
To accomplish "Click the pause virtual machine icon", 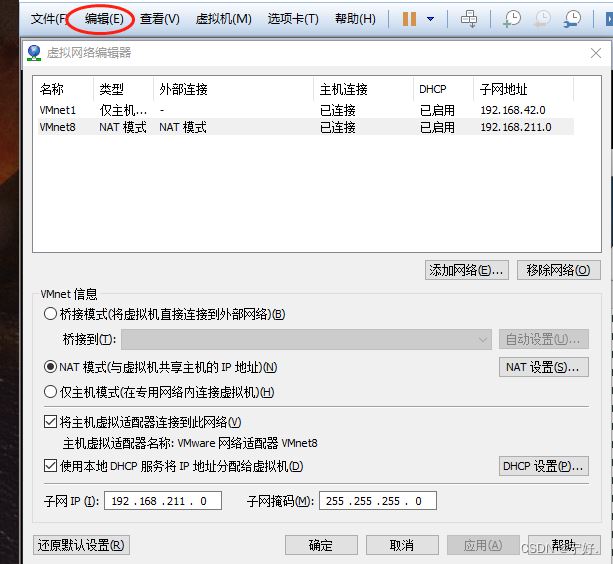I will tap(409, 18).
